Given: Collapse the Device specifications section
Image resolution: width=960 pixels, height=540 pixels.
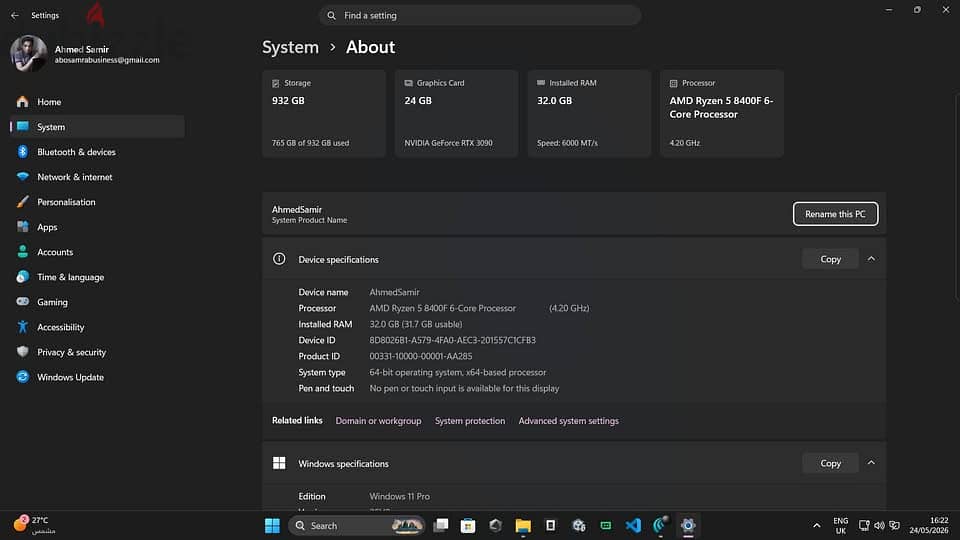Looking at the screenshot, I should pos(871,259).
